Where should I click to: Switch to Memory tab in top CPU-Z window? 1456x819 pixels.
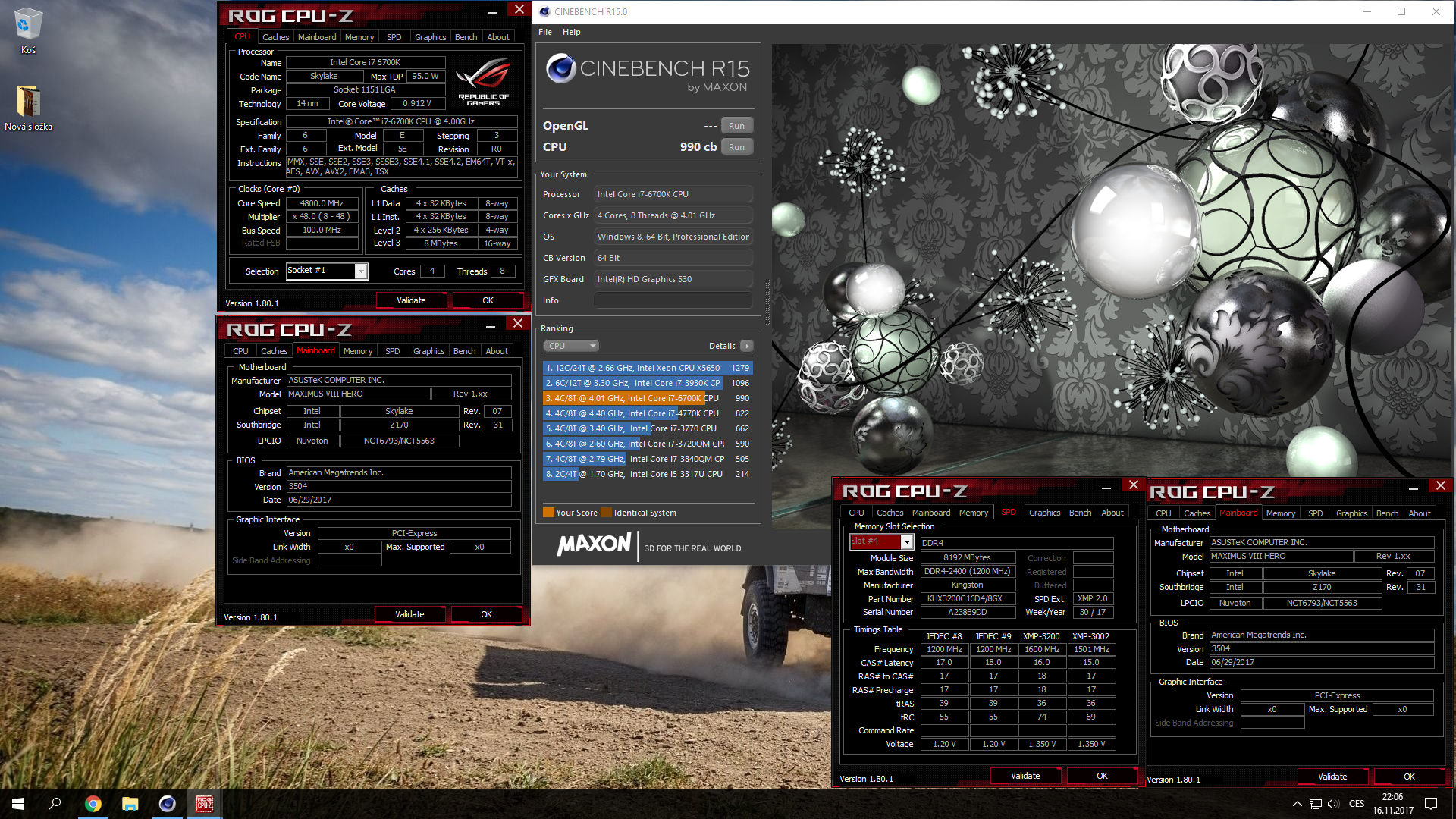point(359,37)
